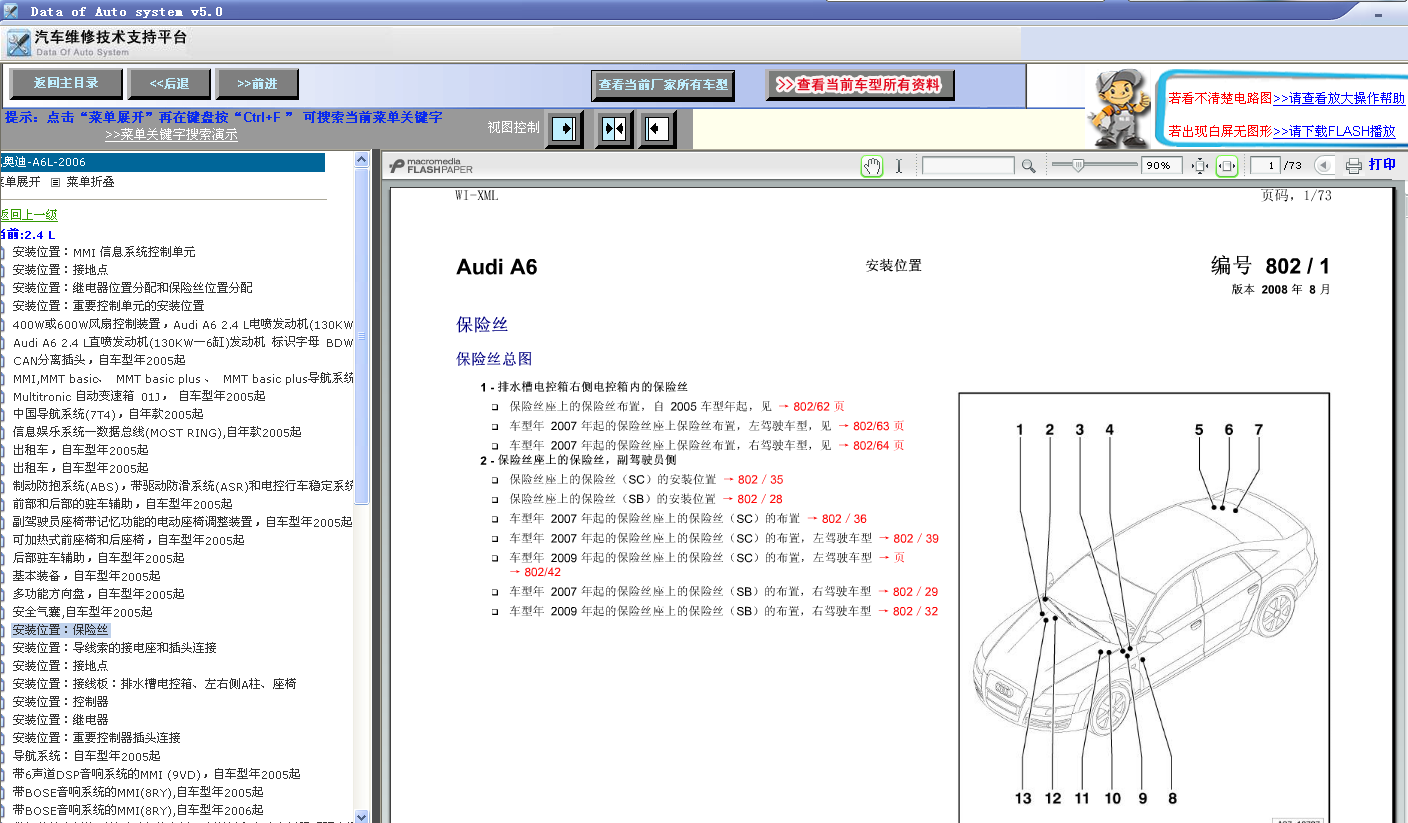
Task: Open 安装位置：接线板 entry
Action: 154,684
